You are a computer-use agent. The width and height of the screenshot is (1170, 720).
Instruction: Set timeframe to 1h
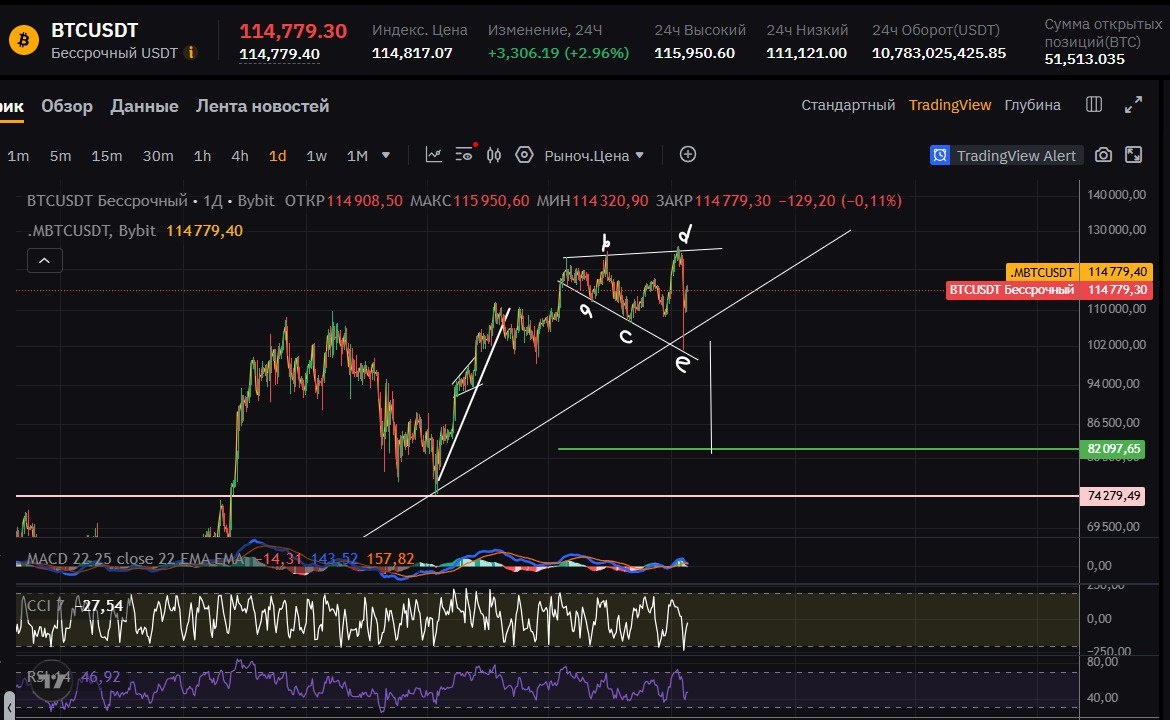tap(202, 155)
